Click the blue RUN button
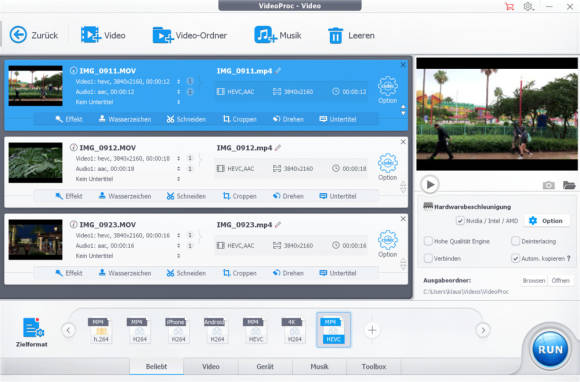580x382 pixels. pos(550,349)
